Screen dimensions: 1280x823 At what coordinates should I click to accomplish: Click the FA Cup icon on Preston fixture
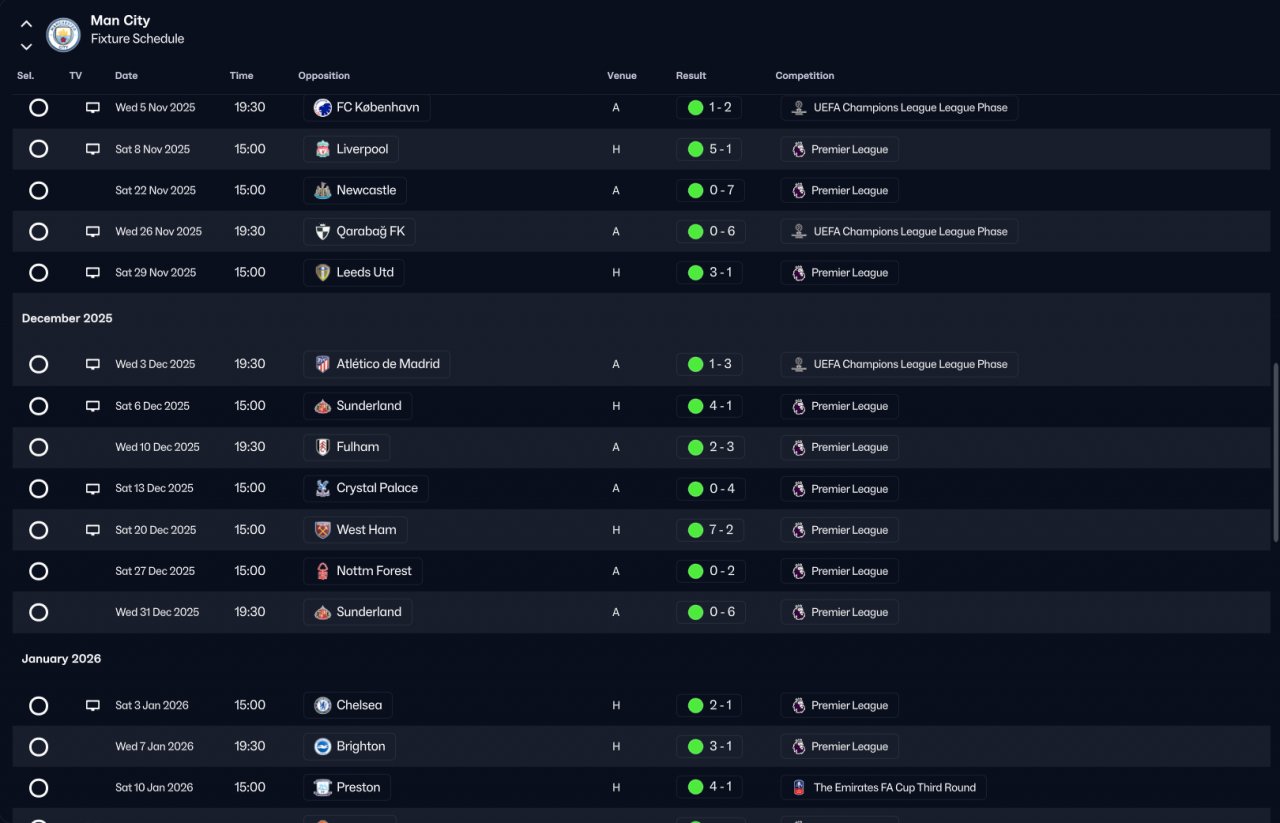[798, 787]
